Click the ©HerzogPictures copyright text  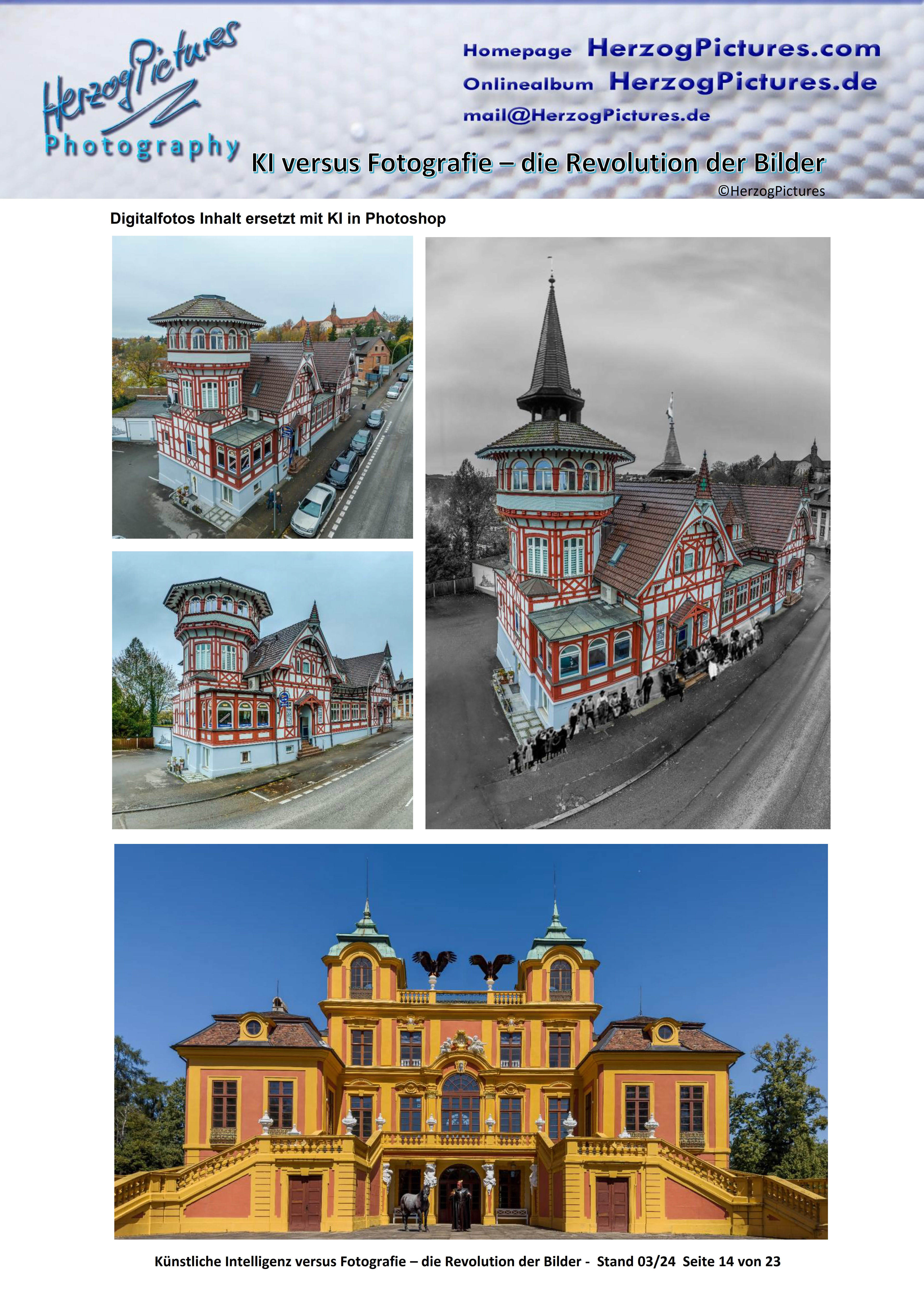click(x=771, y=191)
